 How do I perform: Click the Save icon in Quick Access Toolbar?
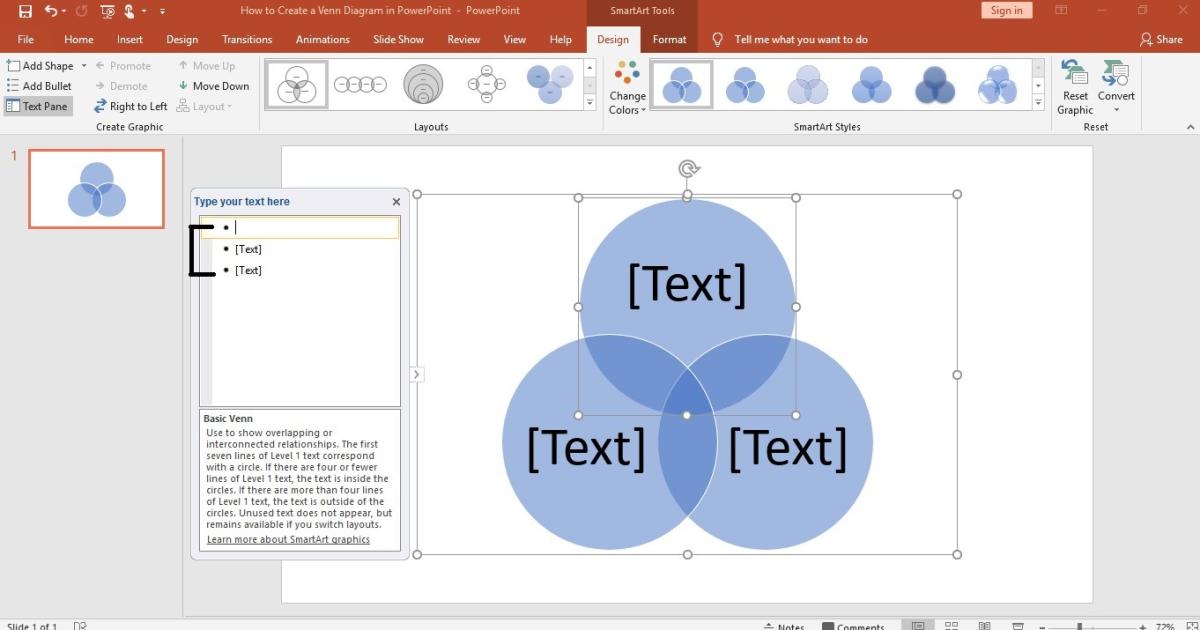(x=25, y=10)
